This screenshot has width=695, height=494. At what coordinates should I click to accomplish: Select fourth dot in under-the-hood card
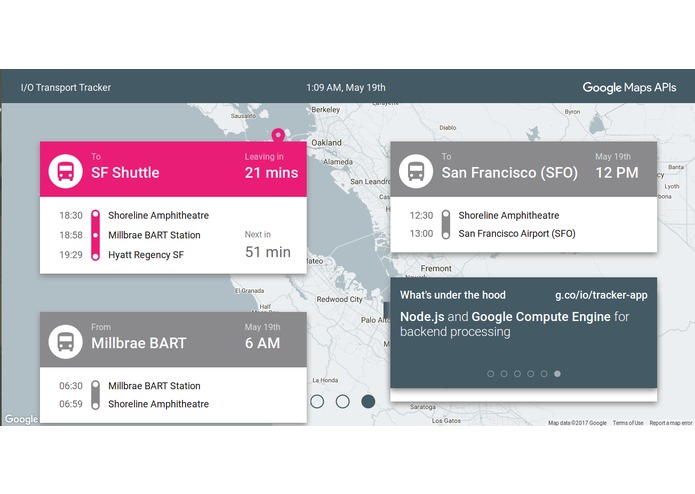point(531,373)
